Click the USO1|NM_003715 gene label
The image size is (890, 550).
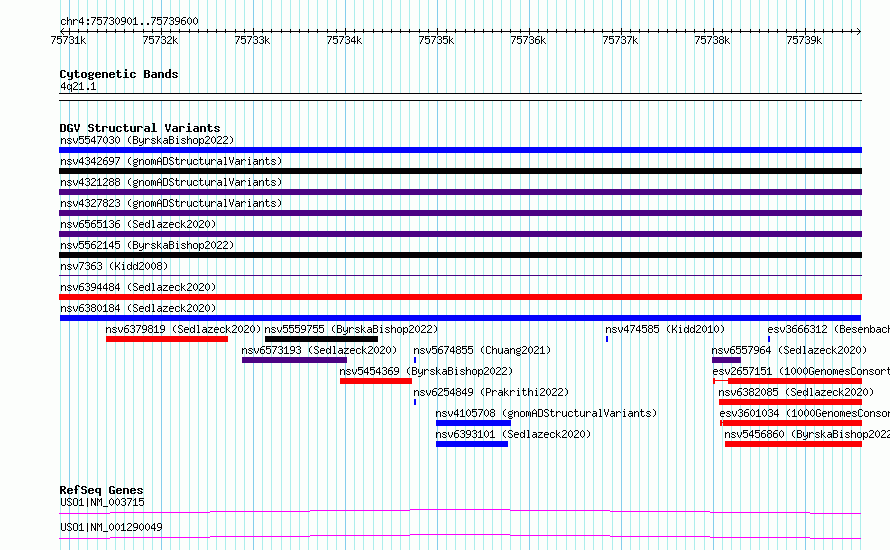pyautogui.click(x=102, y=502)
